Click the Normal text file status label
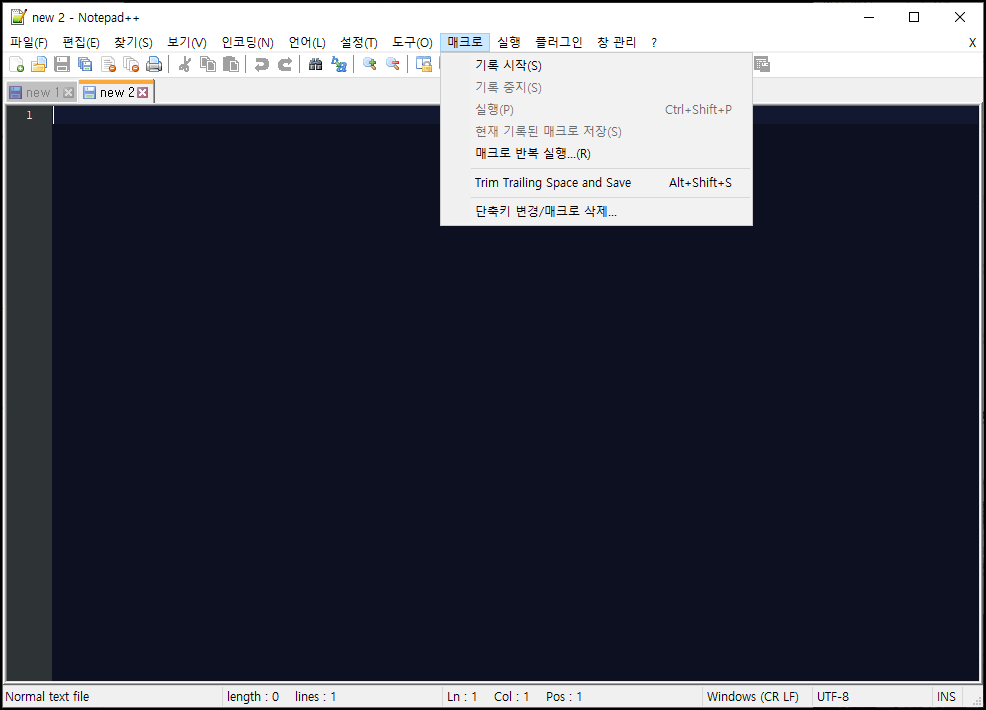The width and height of the screenshot is (986, 710). point(47,697)
